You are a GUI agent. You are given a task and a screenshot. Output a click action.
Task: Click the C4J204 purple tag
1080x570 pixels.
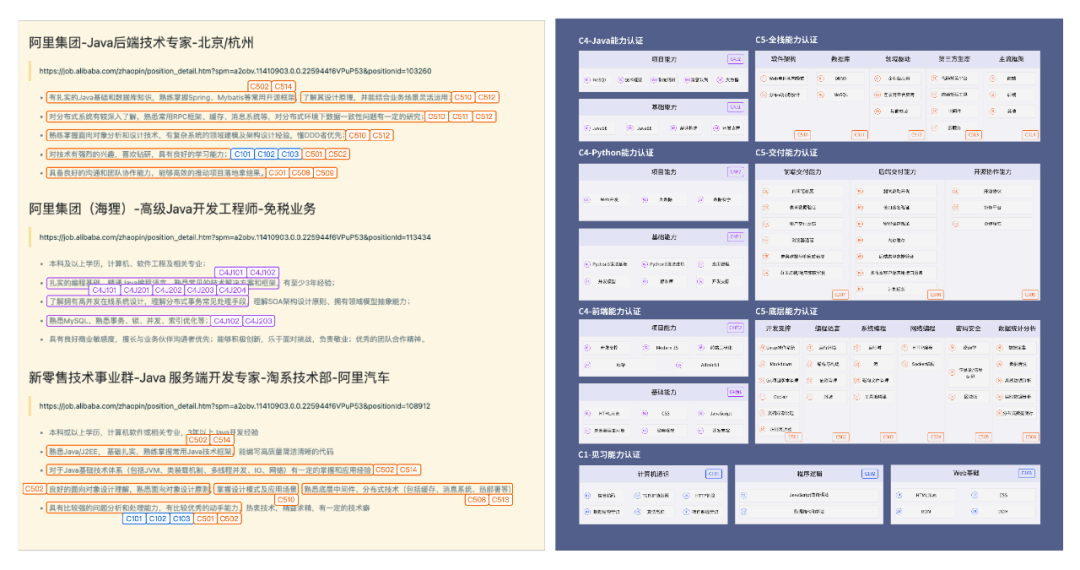click(x=233, y=291)
